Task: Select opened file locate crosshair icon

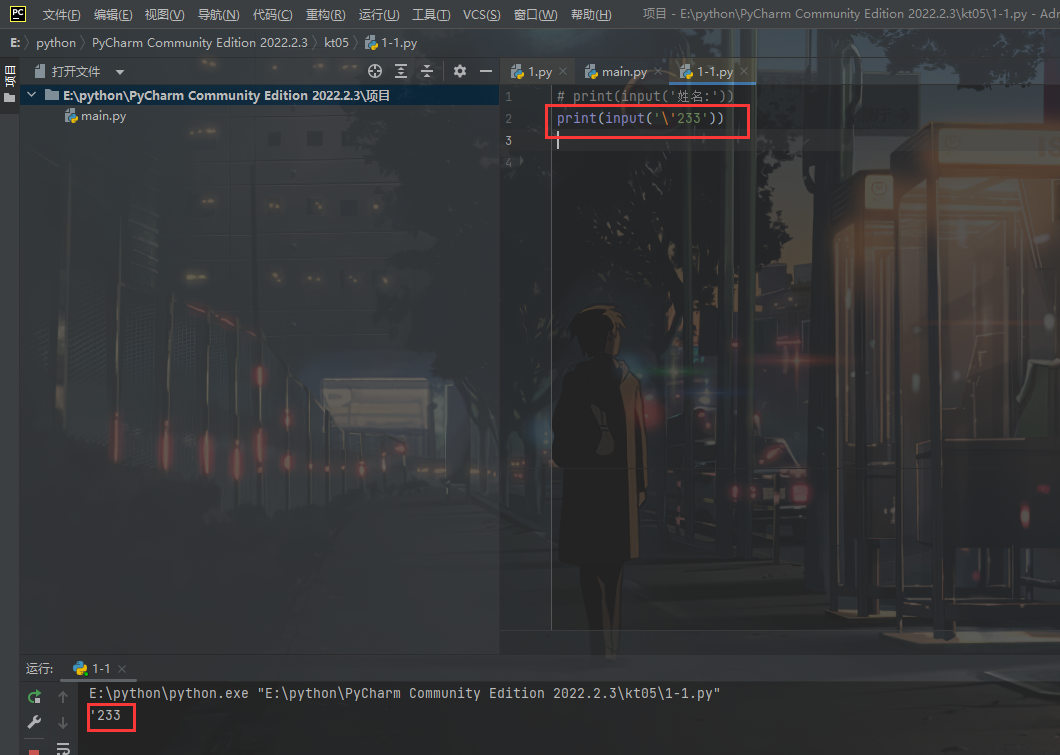Action: tap(375, 71)
